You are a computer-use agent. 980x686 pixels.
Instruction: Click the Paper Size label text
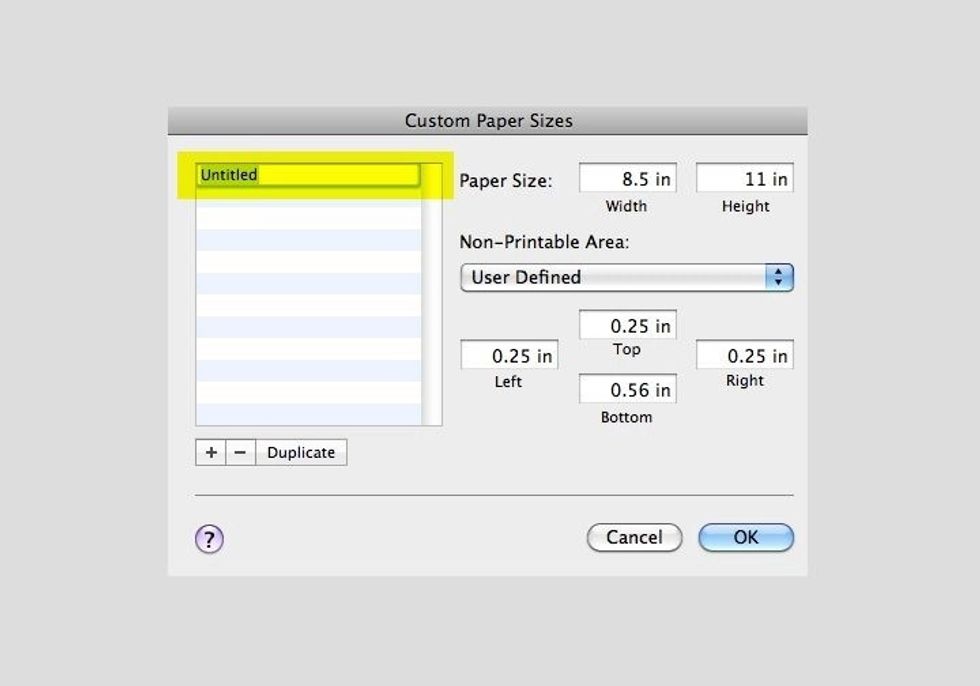click(505, 182)
